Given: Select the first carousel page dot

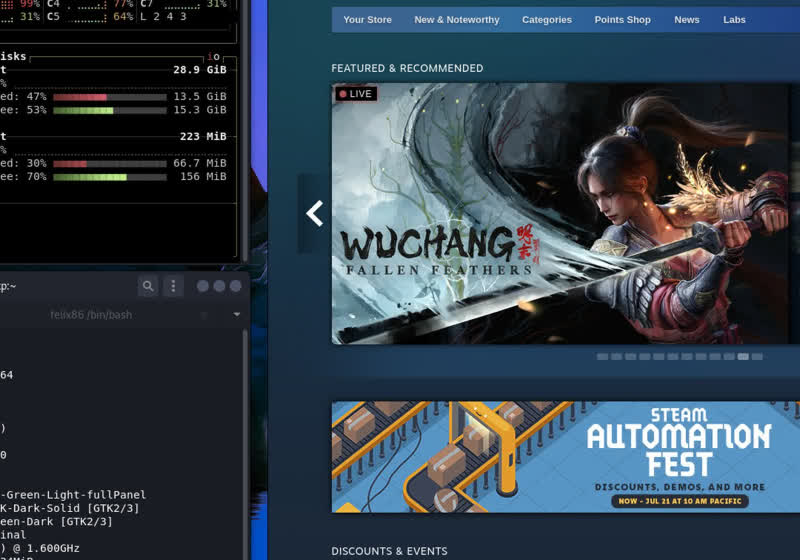Looking at the screenshot, I should tap(603, 357).
